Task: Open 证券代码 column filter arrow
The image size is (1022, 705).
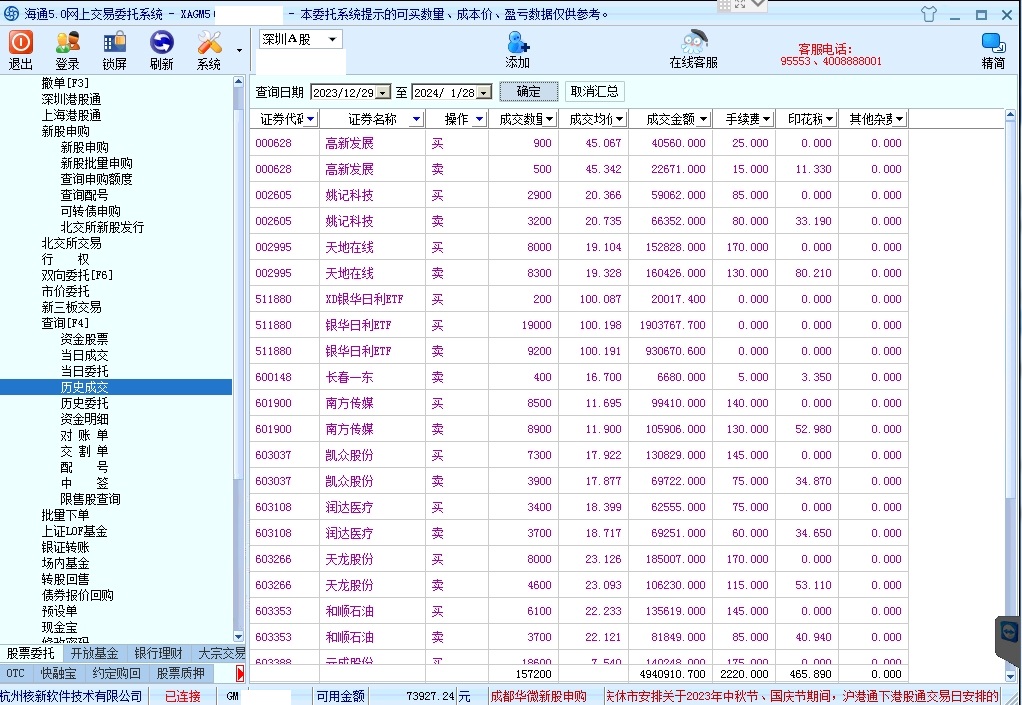Action: click(x=310, y=119)
